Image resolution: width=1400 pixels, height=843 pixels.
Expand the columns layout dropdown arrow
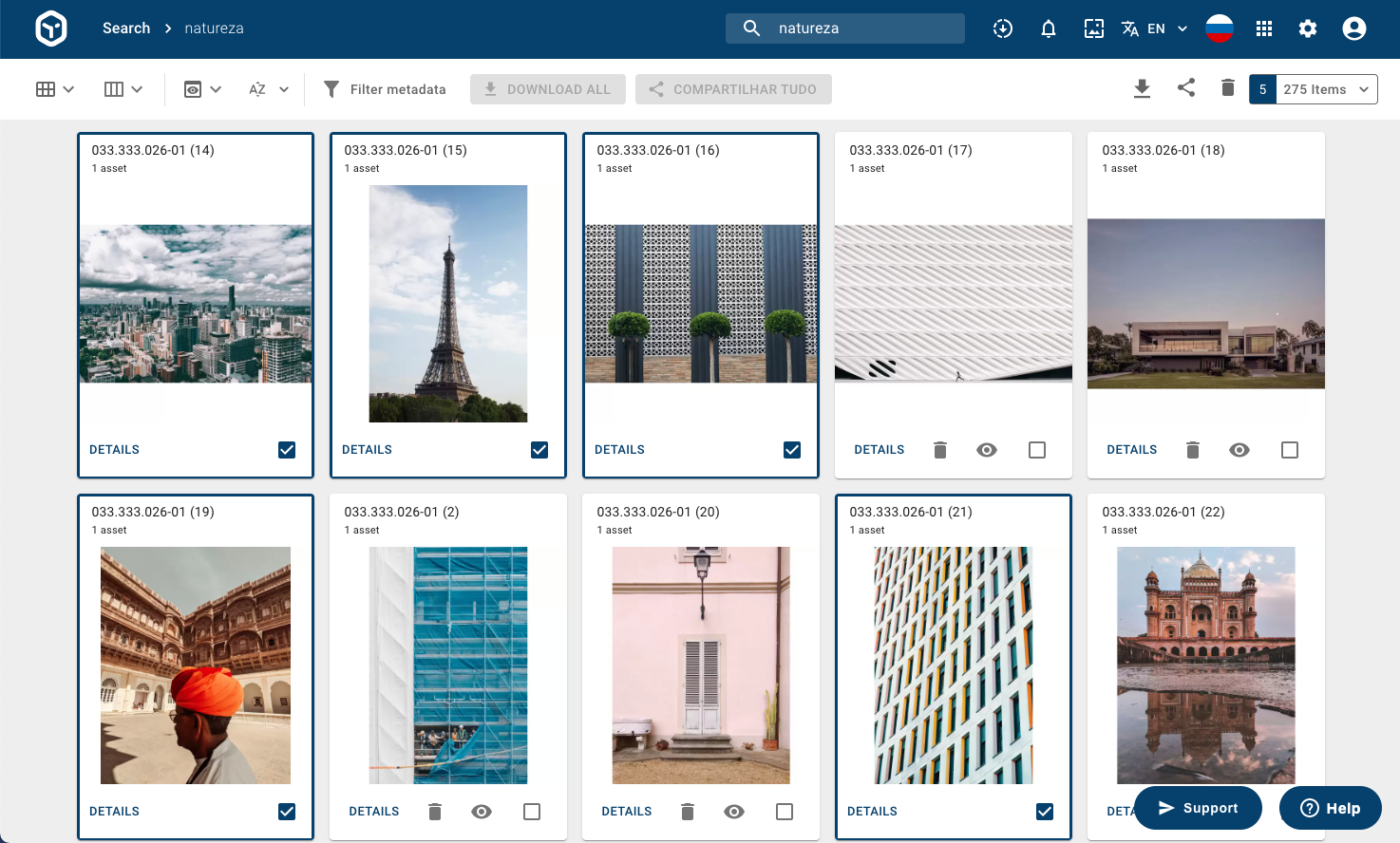(137, 89)
